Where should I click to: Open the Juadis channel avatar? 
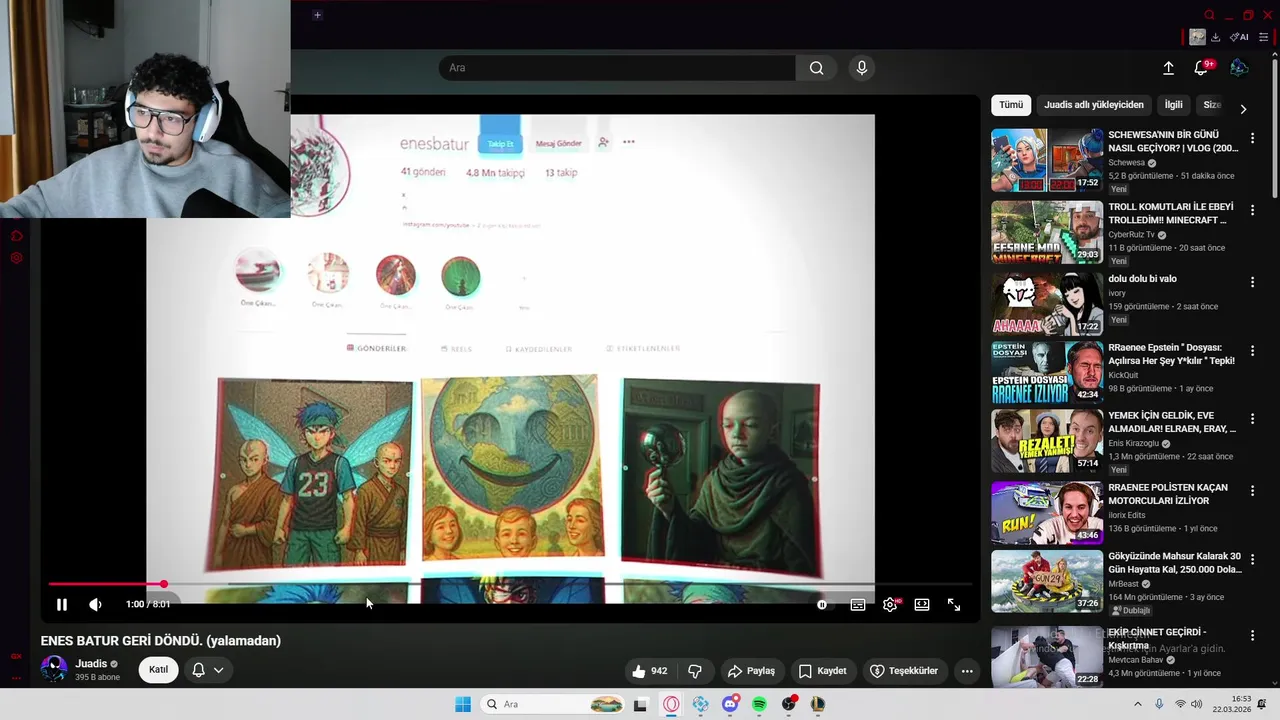(x=54, y=669)
